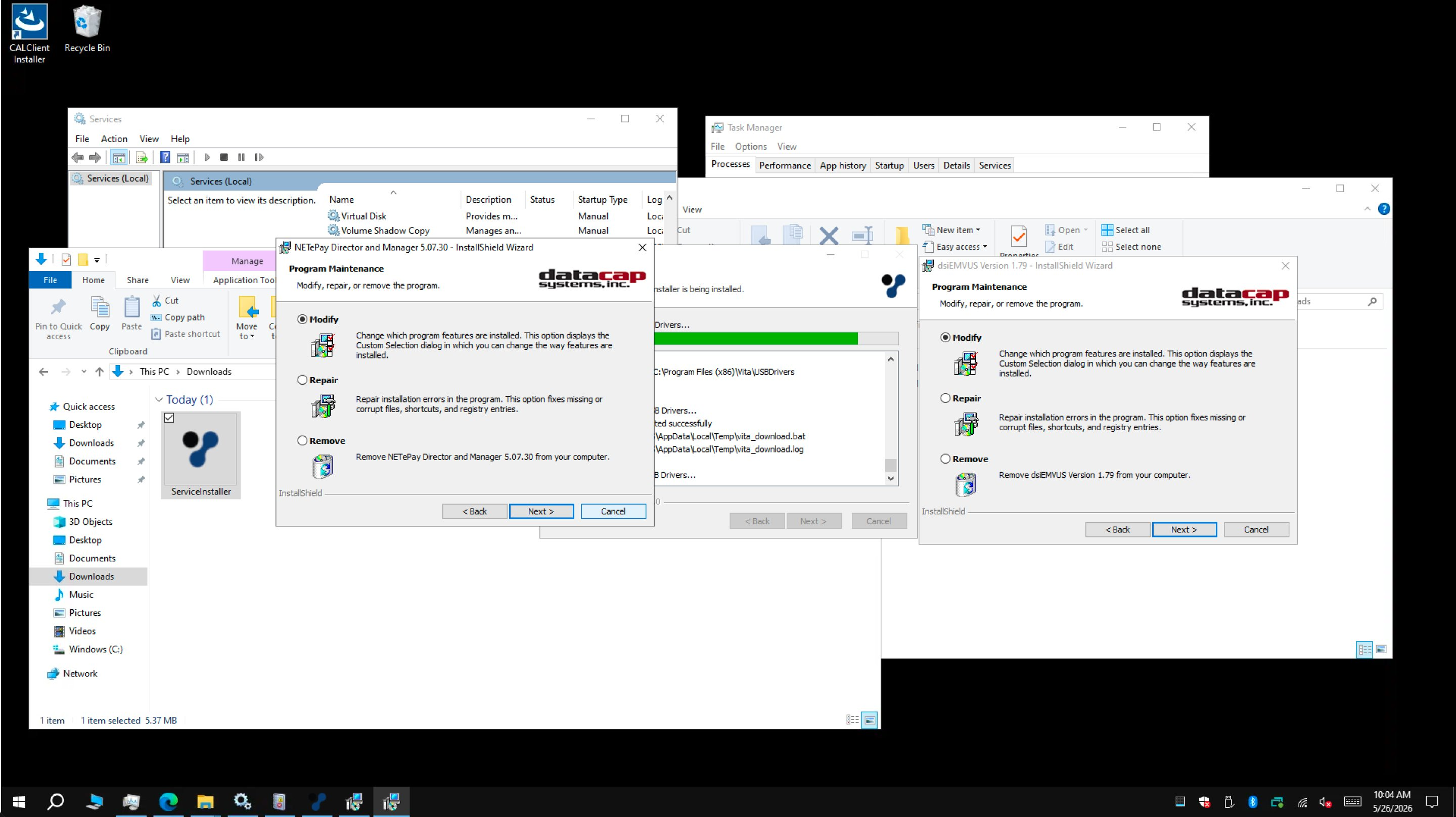Select Repair in NETePay wizard
The height and width of the screenshot is (817, 1456).
tap(302, 380)
